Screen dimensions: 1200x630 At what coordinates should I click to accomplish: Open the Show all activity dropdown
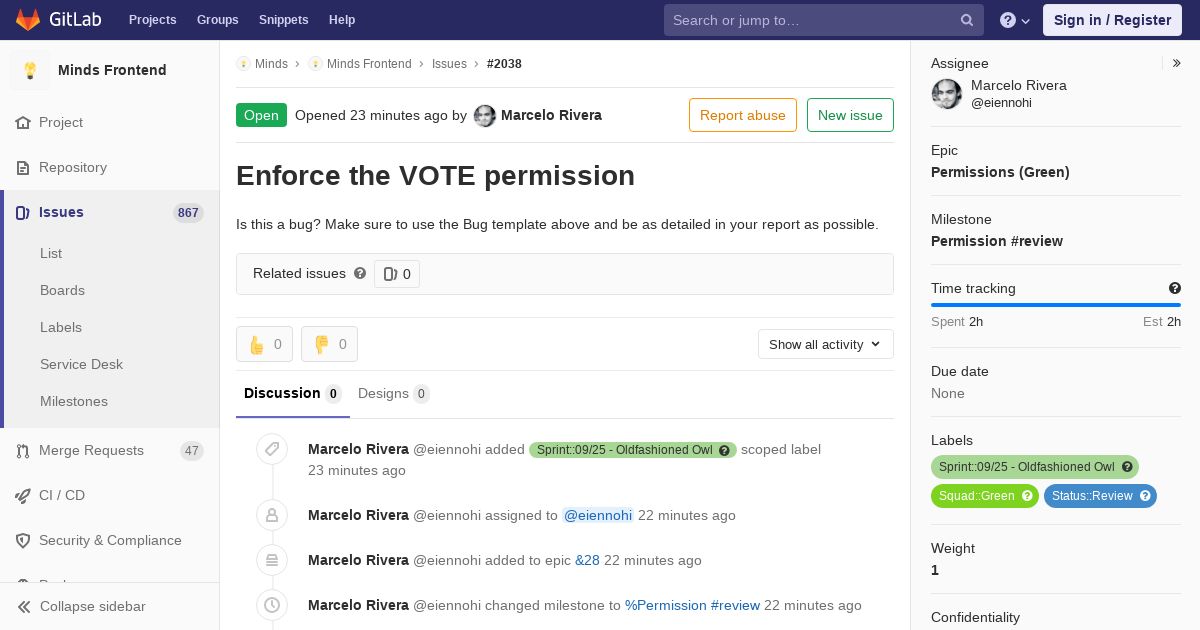click(x=826, y=344)
